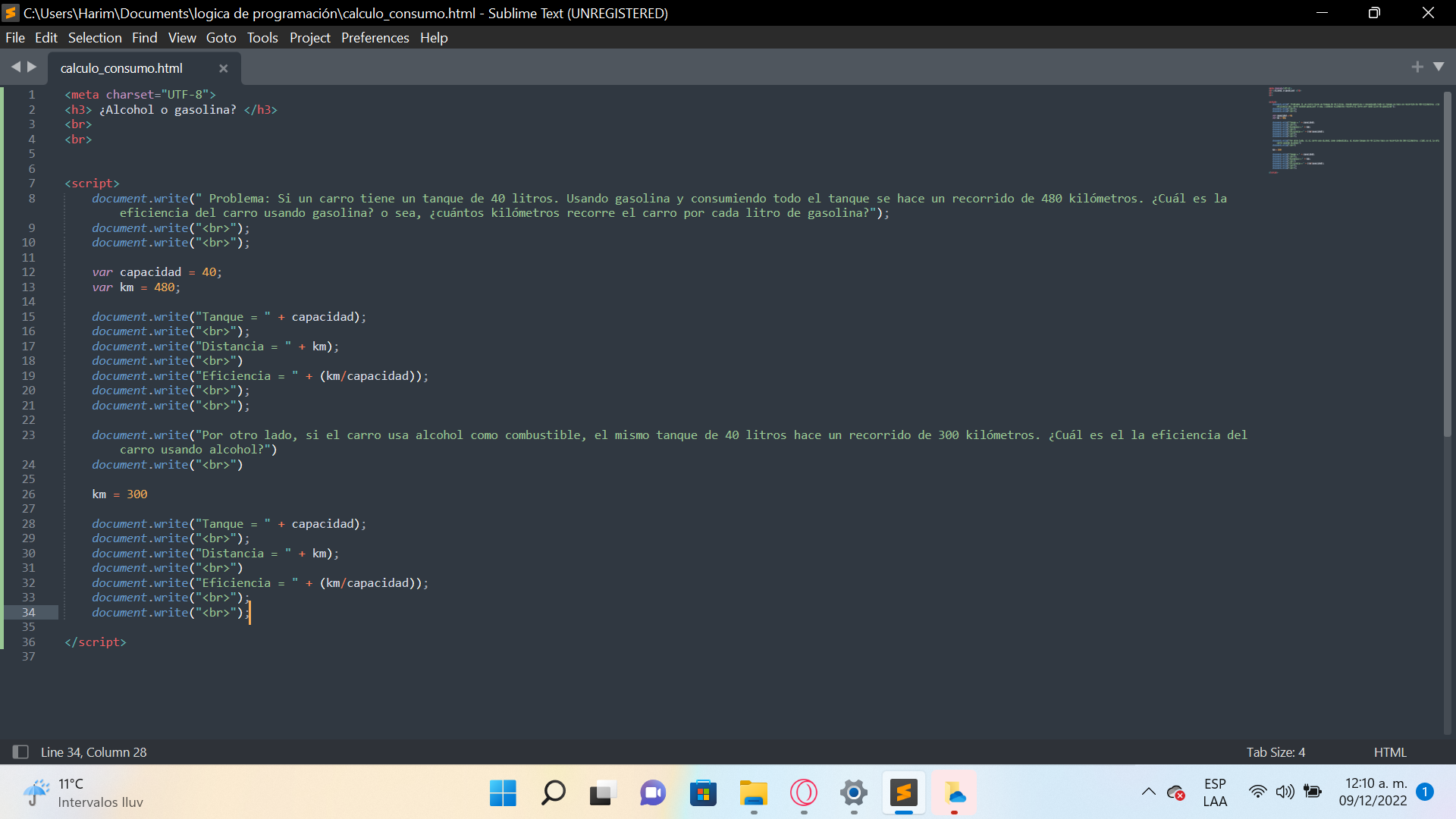The height and width of the screenshot is (819, 1456).
Task: Change the HTML syntax selector
Action: pyautogui.click(x=1390, y=752)
